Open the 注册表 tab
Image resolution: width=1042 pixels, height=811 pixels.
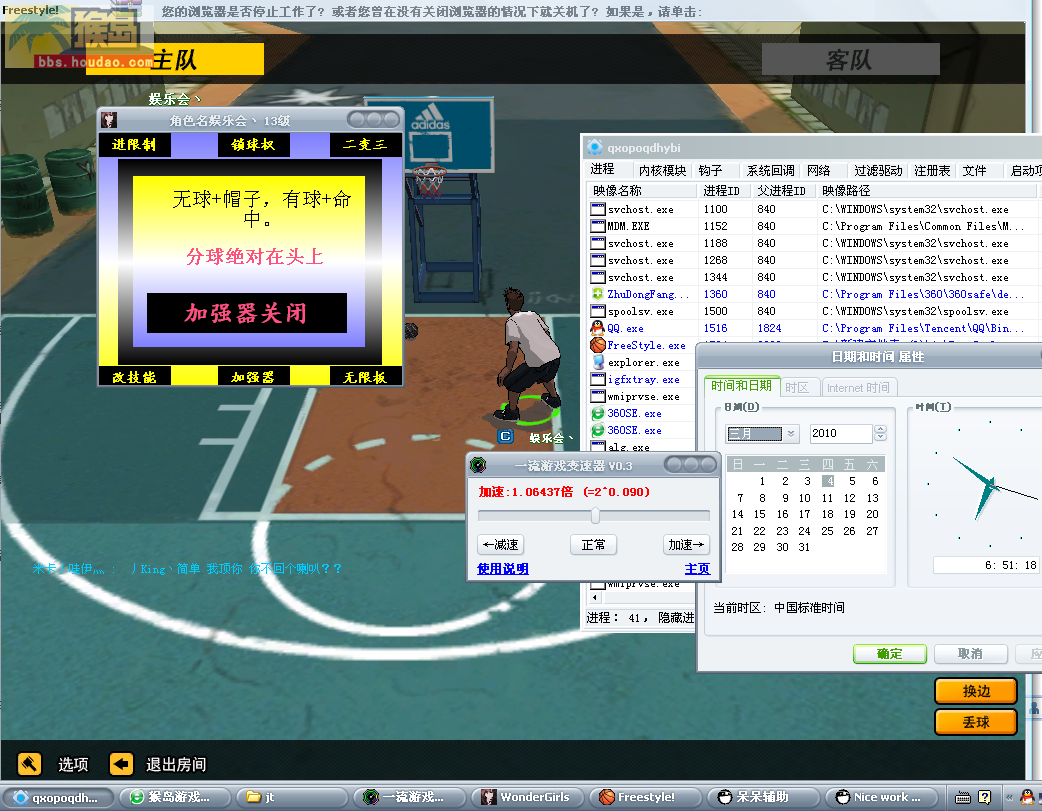click(x=932, y=171)
